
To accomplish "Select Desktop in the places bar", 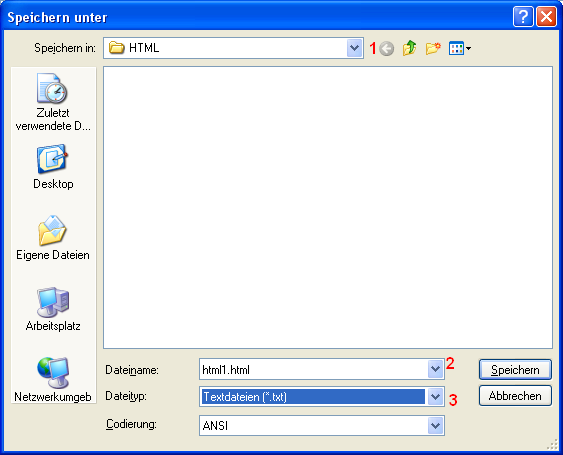I will pos(53,167).
